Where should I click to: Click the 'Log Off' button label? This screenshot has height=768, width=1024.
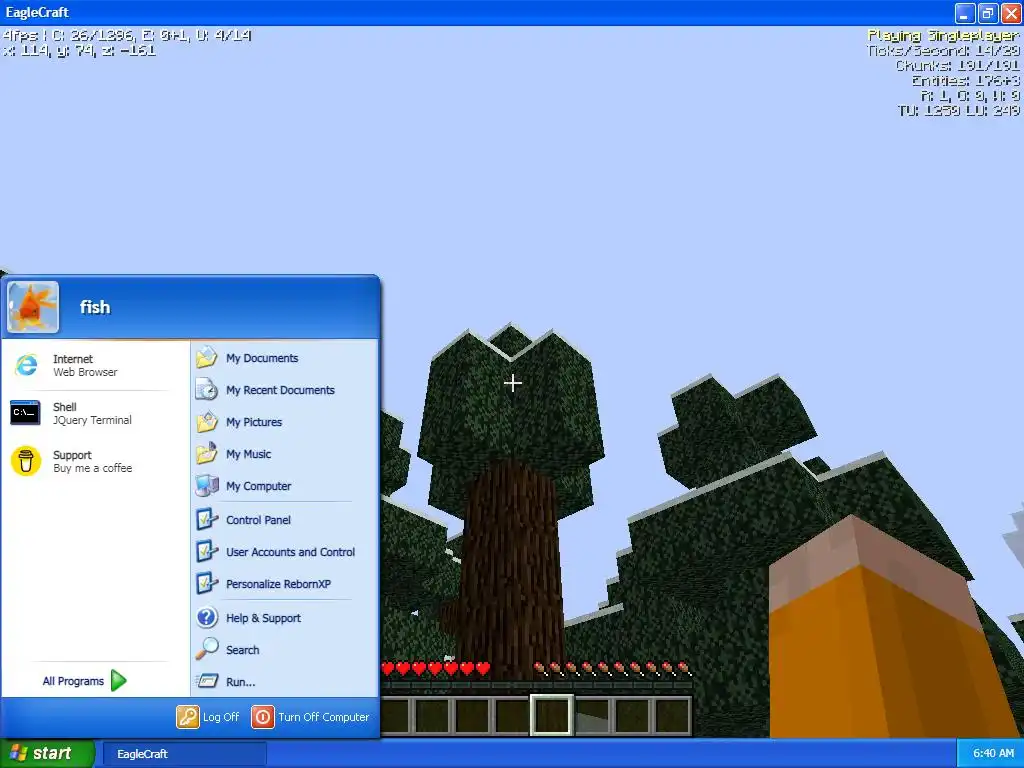221,717
